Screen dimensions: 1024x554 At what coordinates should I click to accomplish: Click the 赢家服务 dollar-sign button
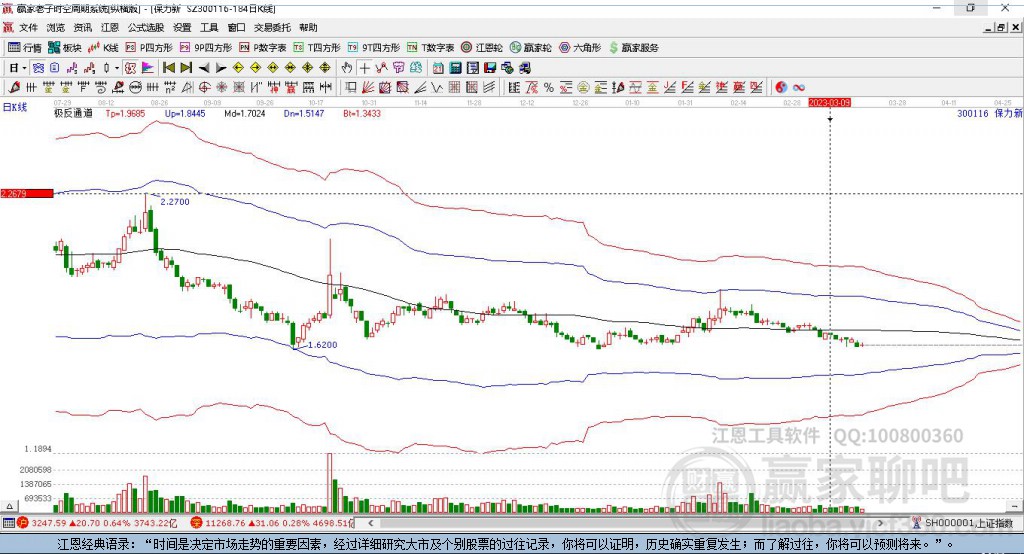click(633, 47)
